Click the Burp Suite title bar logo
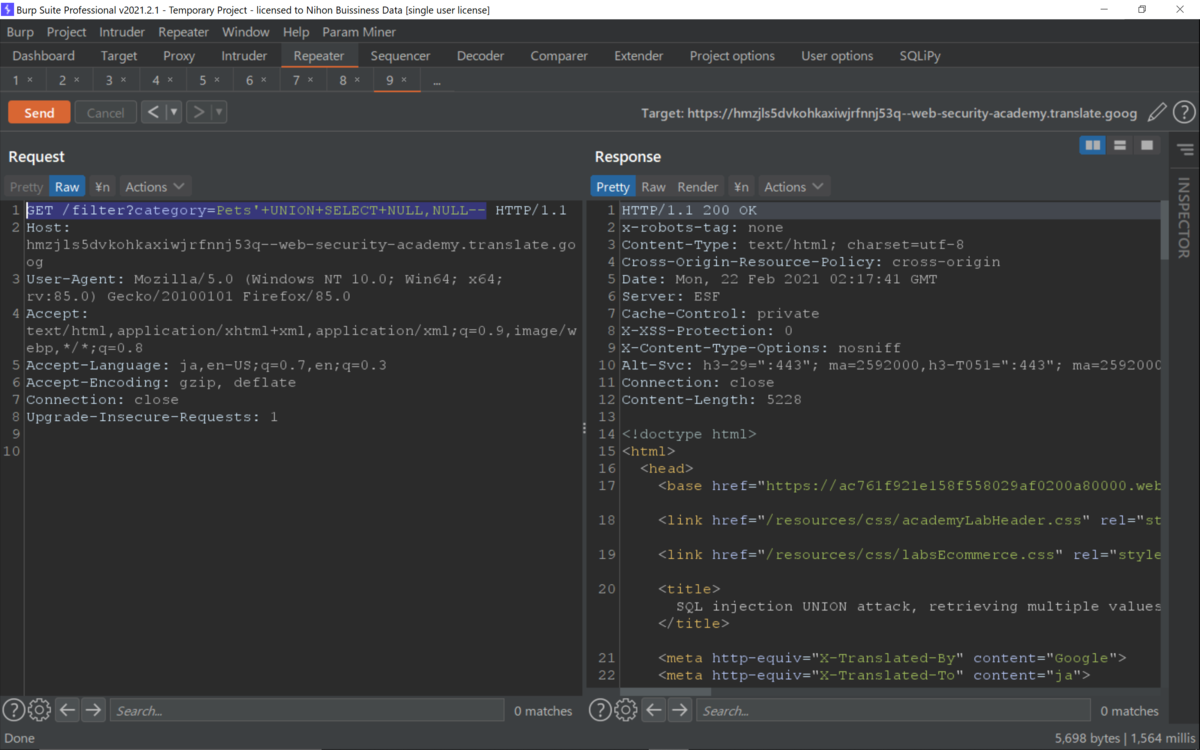The image size is (1200, 750). click(x=9, y=9)
